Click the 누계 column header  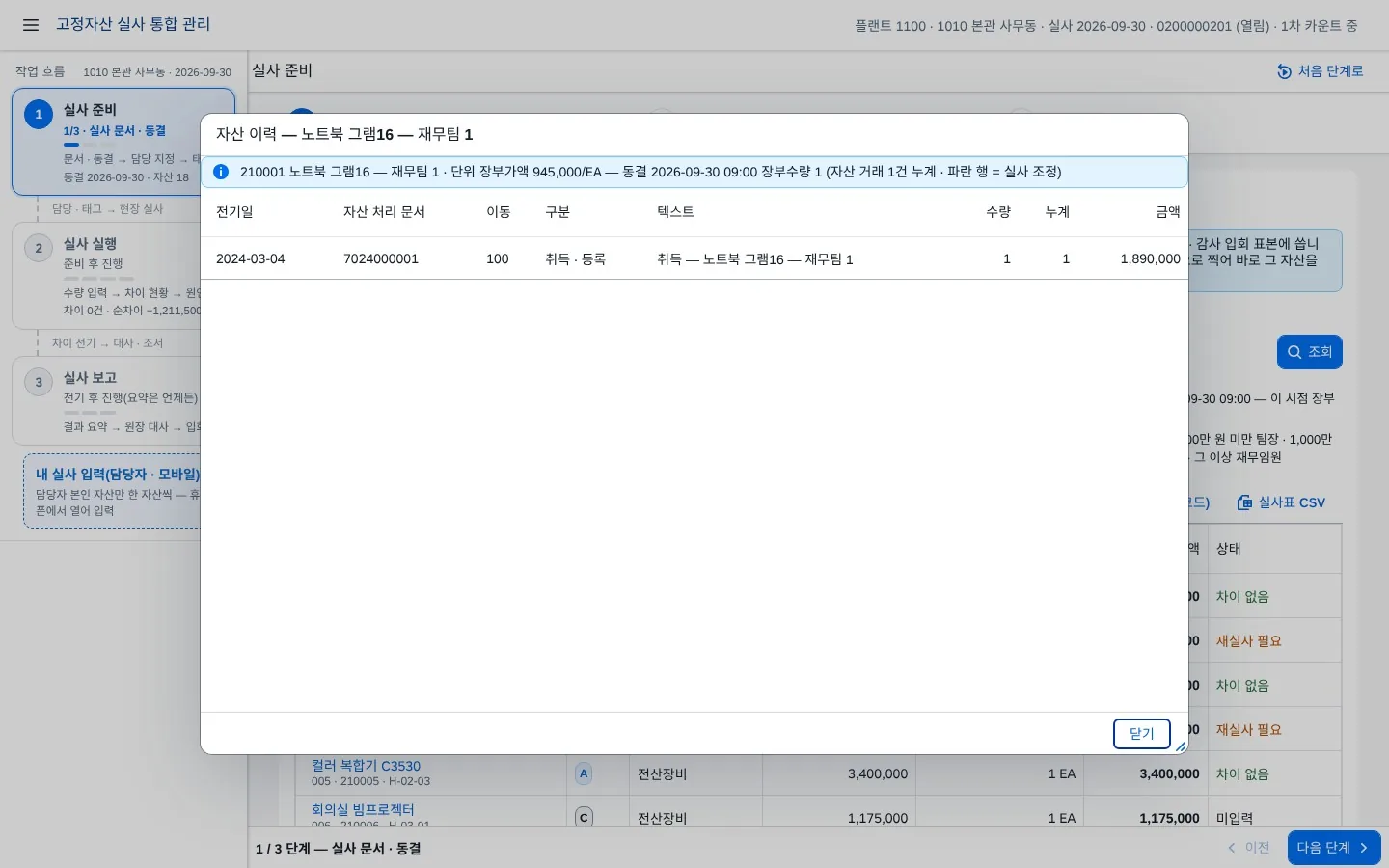point(1057,212)
